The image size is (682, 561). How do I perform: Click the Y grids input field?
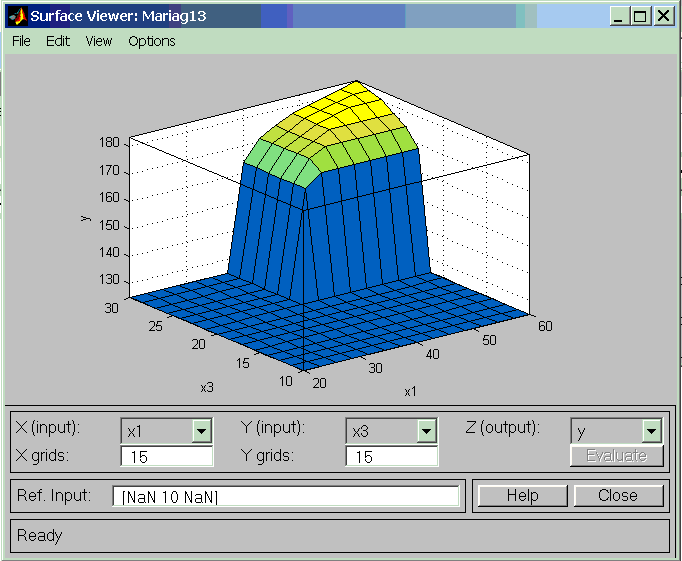391,457
